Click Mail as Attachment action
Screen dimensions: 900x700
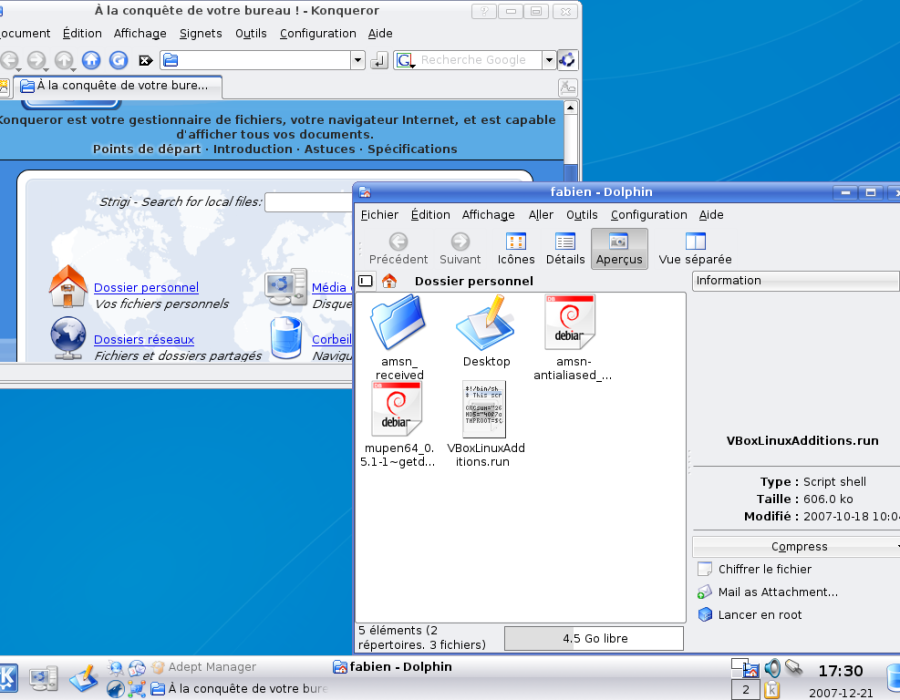pos(767,592)
